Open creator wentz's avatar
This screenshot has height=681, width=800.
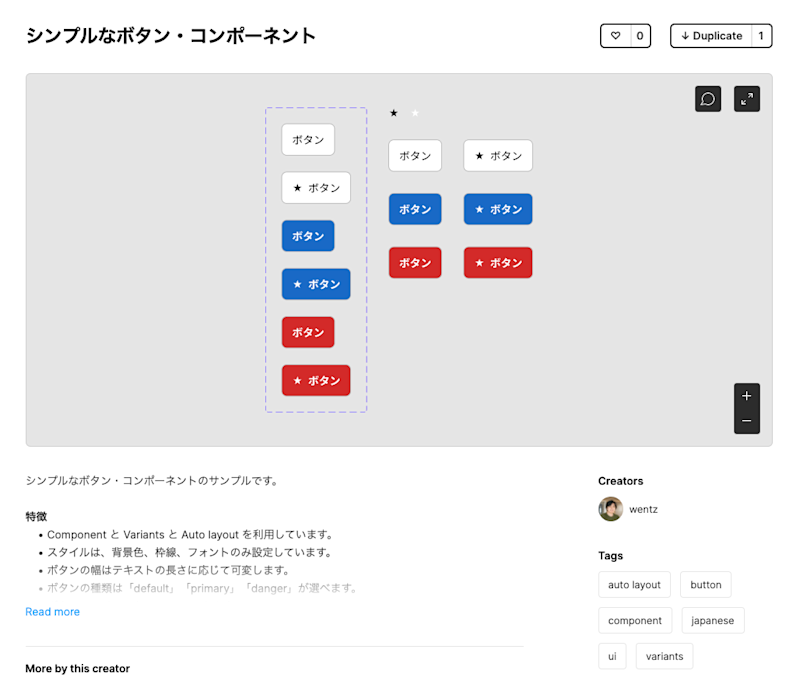pos(611,509)
